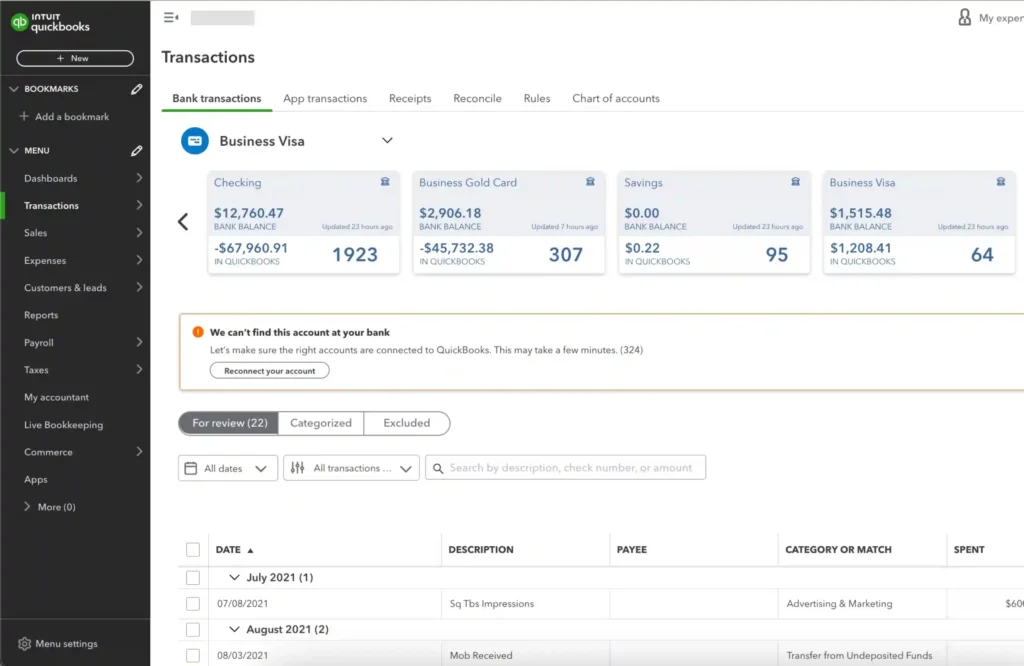Check the July 2021 group checkbox

point(193,578)
